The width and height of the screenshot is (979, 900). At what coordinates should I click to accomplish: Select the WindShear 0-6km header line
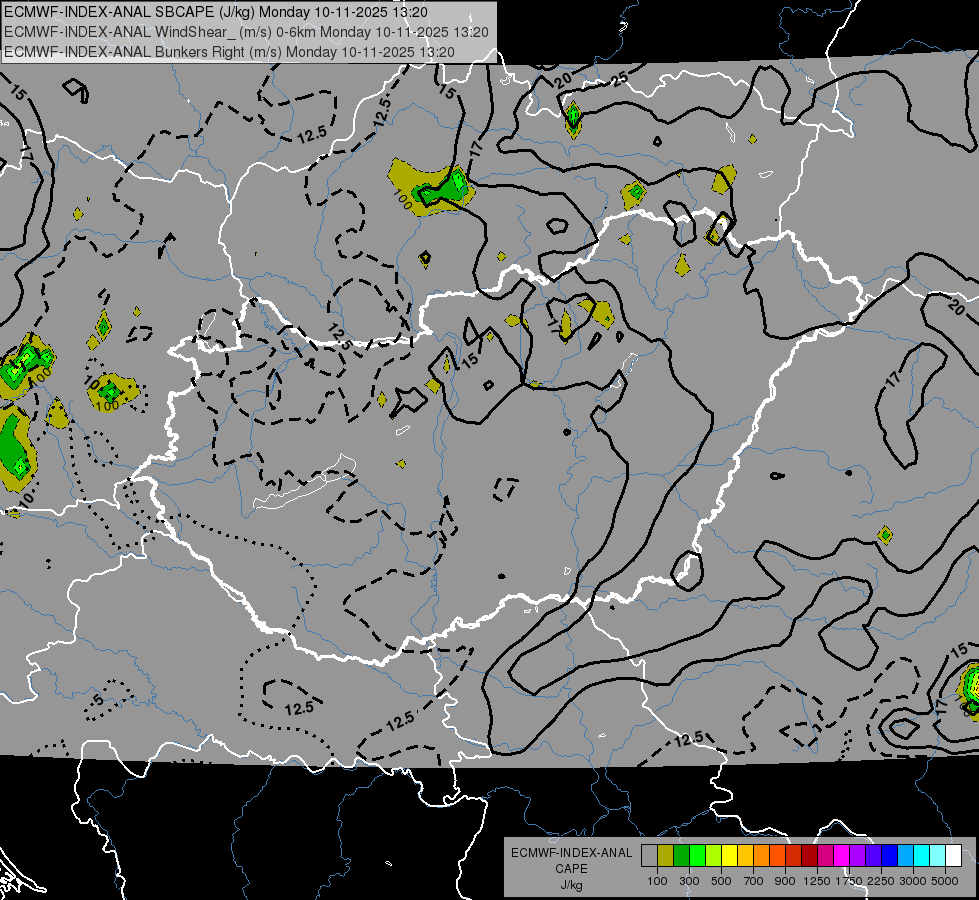pos(246,32)
